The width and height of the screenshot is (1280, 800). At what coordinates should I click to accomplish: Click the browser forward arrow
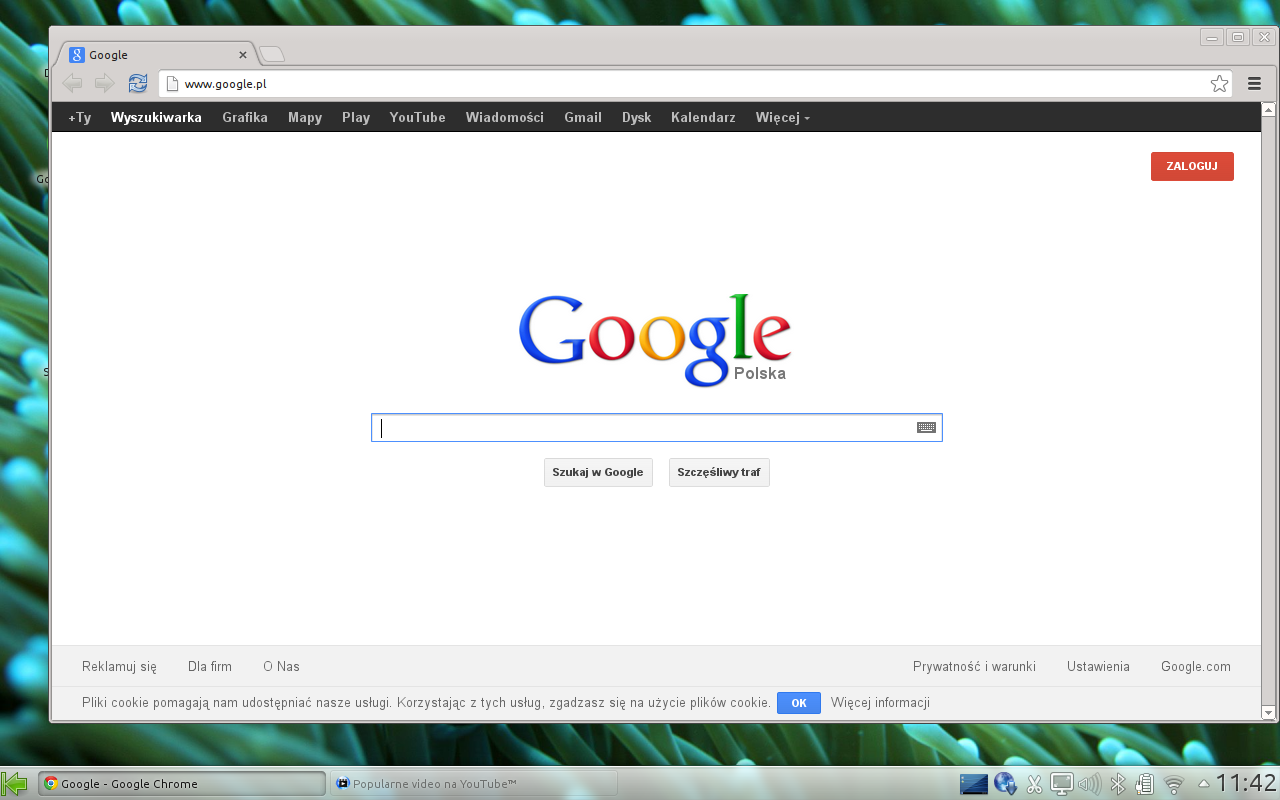[x=104, y=84]
